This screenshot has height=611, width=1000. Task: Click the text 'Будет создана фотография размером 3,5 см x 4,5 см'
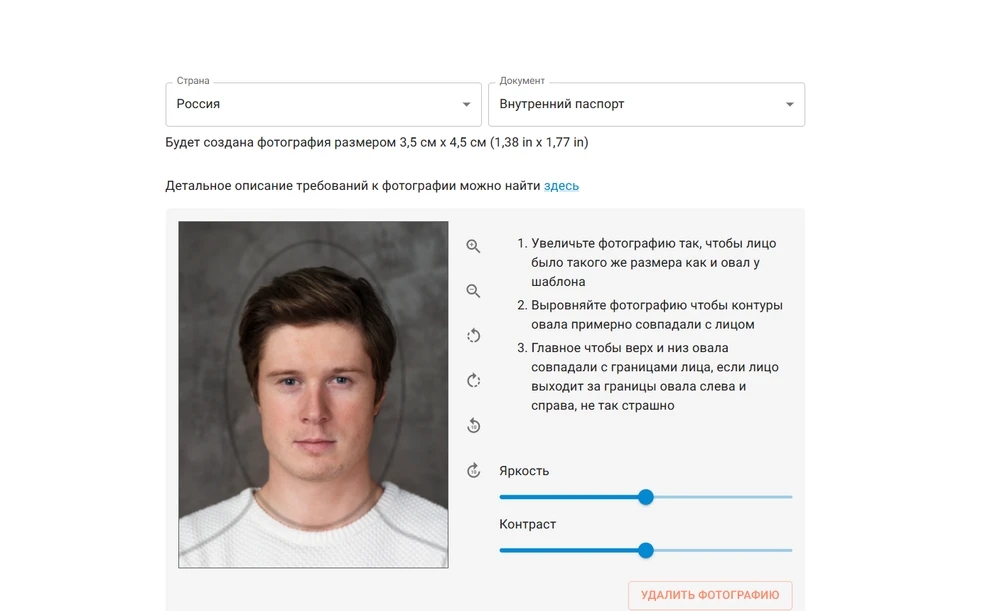pyautogui.click(x=325, y=142)
